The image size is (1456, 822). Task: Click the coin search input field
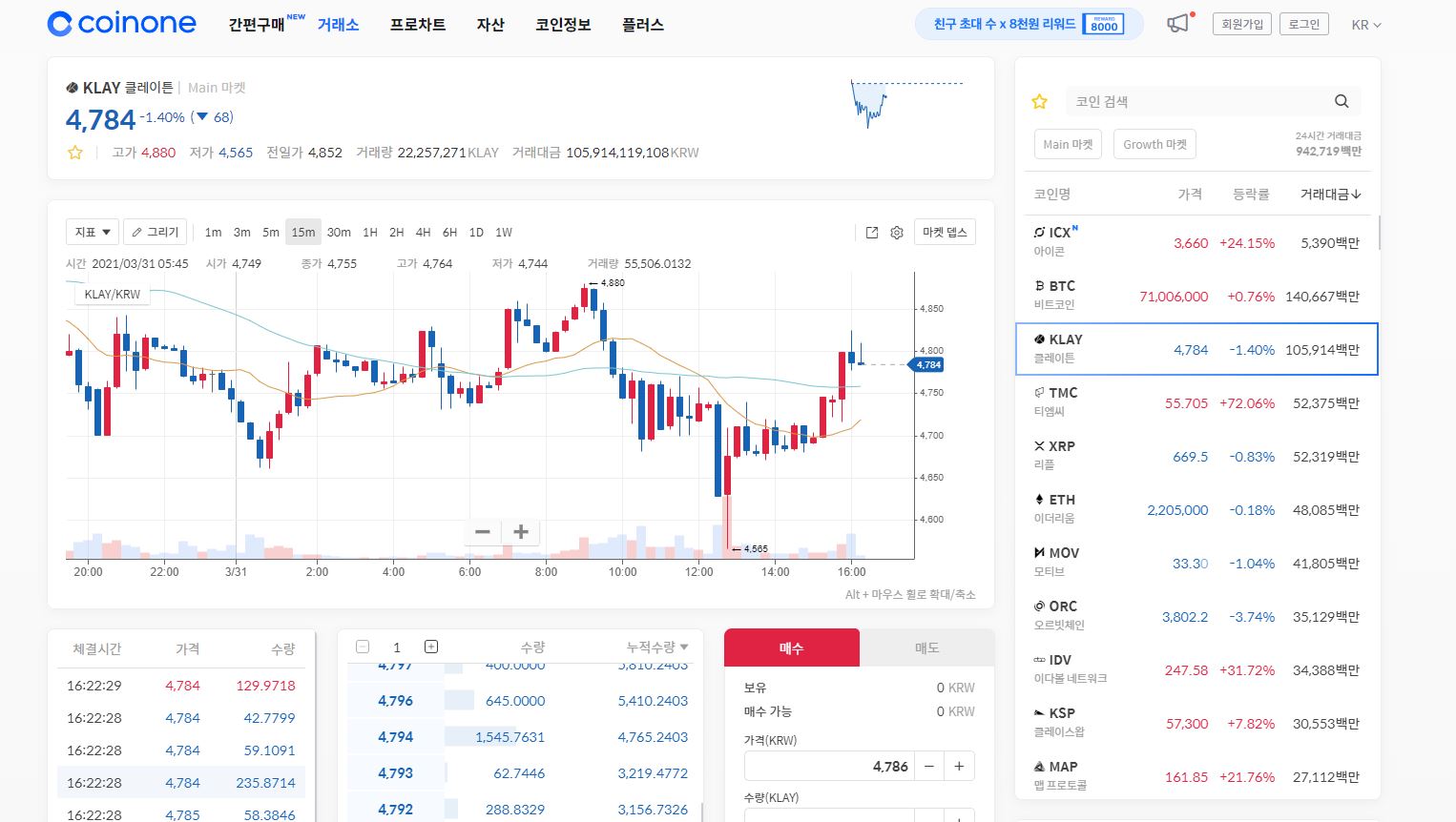[1197, 101]
